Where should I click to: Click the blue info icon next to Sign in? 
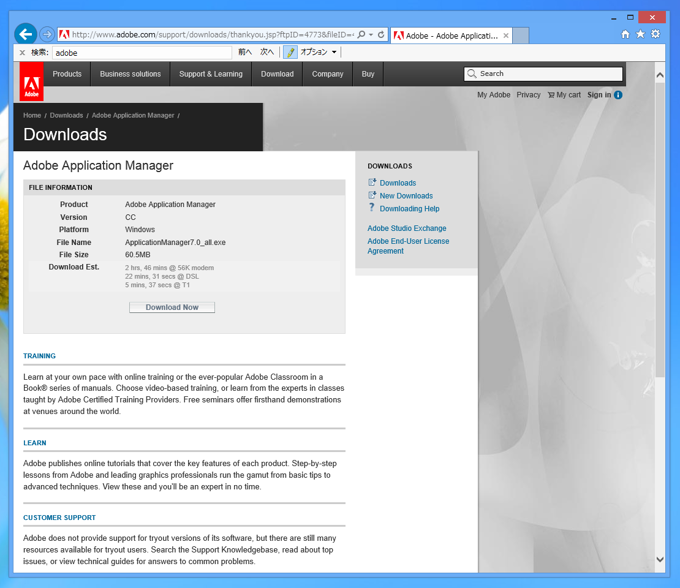point(618,95)
